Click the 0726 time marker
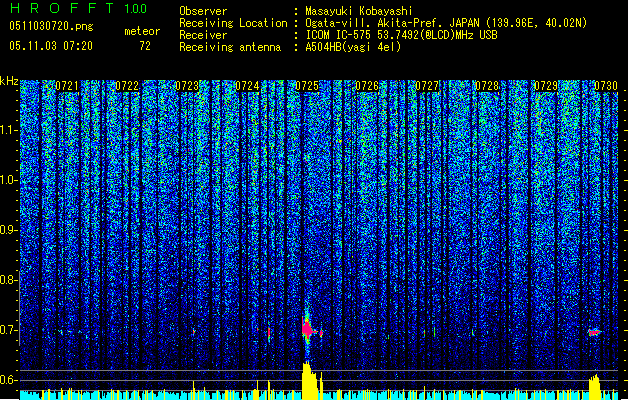This screenshot has height=400, width=629. (367, 86)
